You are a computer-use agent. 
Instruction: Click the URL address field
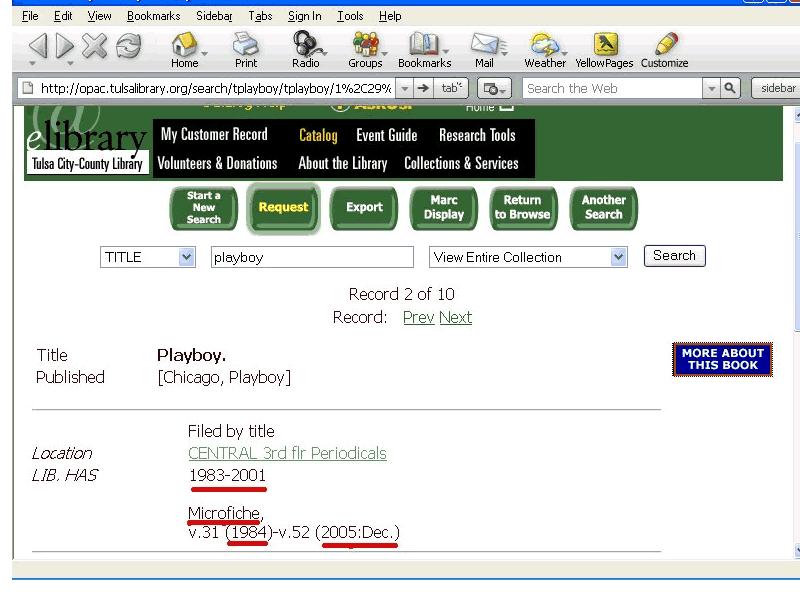point(216,88)
